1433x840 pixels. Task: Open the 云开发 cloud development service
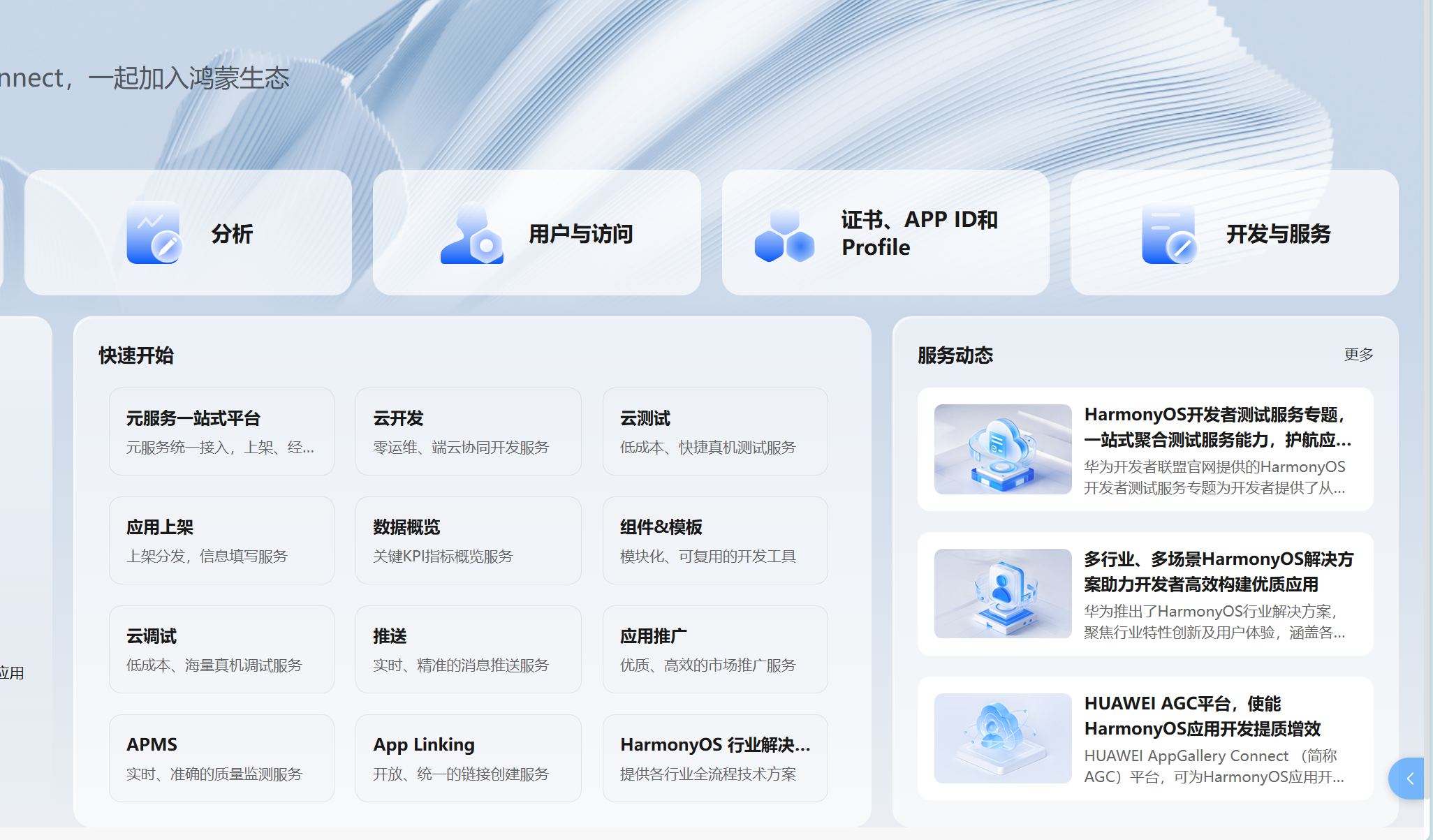point(468,431)
